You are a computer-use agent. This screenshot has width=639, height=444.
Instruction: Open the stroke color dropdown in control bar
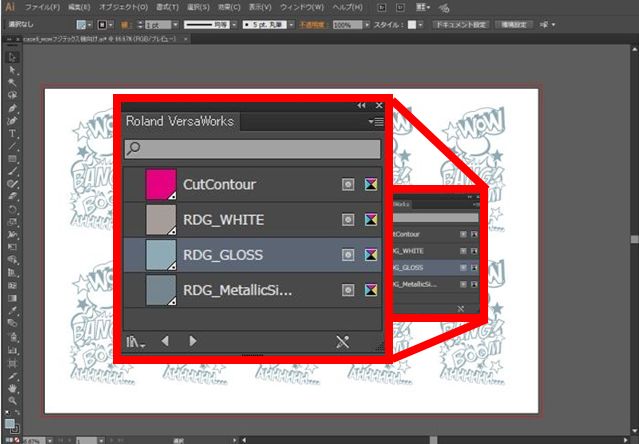pyautogui.click(x=110, y=25)
